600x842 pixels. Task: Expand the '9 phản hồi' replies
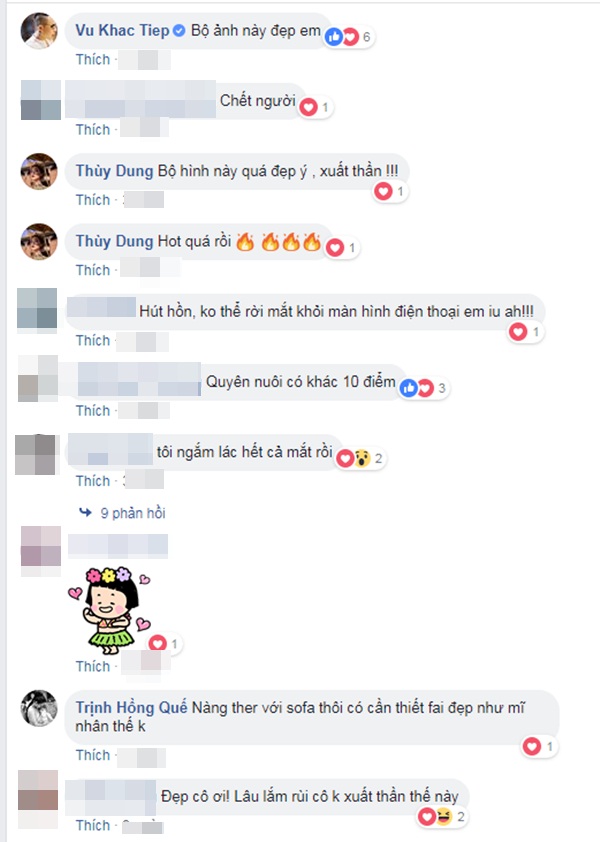122,513
